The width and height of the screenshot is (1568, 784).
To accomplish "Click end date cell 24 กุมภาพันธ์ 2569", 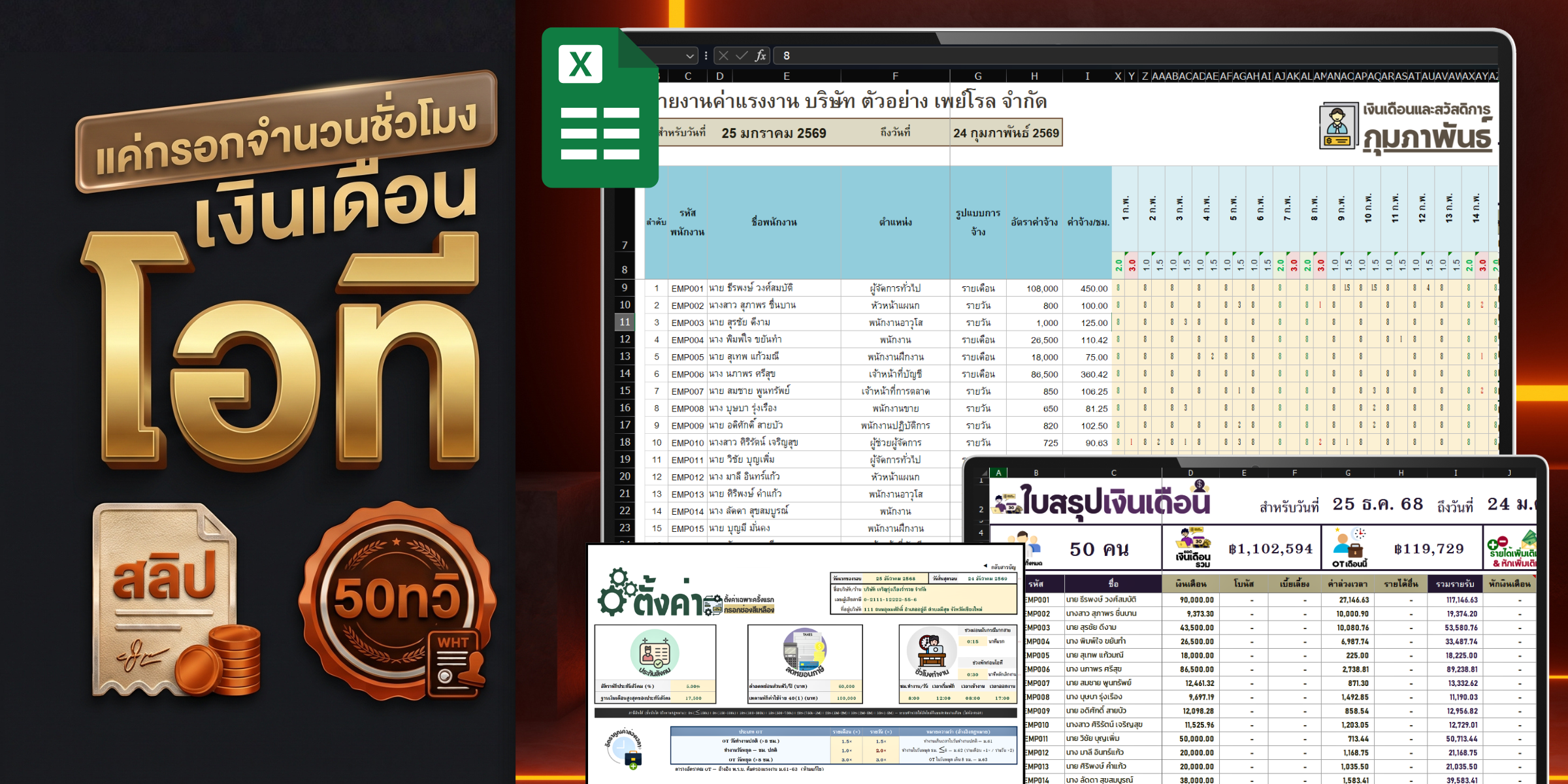I will 1006,133.
